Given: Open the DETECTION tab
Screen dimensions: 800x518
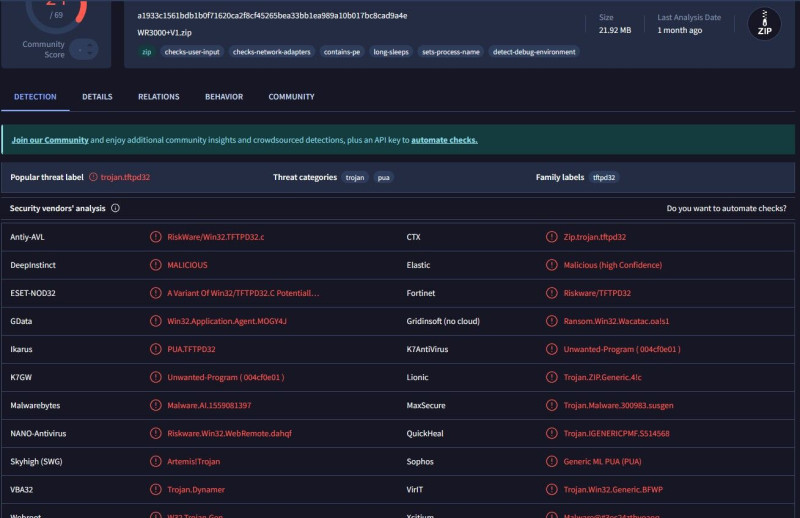Looking at the screenshot, I should (35, 96).
